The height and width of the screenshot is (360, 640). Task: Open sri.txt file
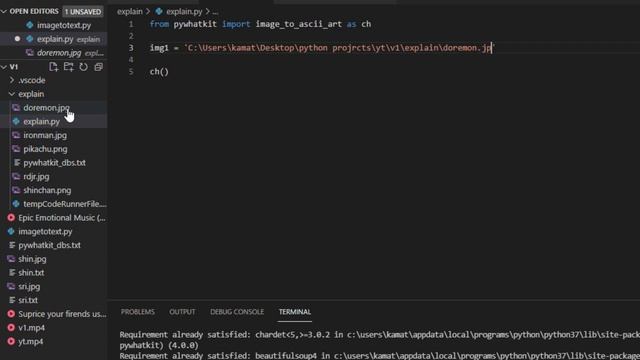pyautogui.click(x=28, y=300)
